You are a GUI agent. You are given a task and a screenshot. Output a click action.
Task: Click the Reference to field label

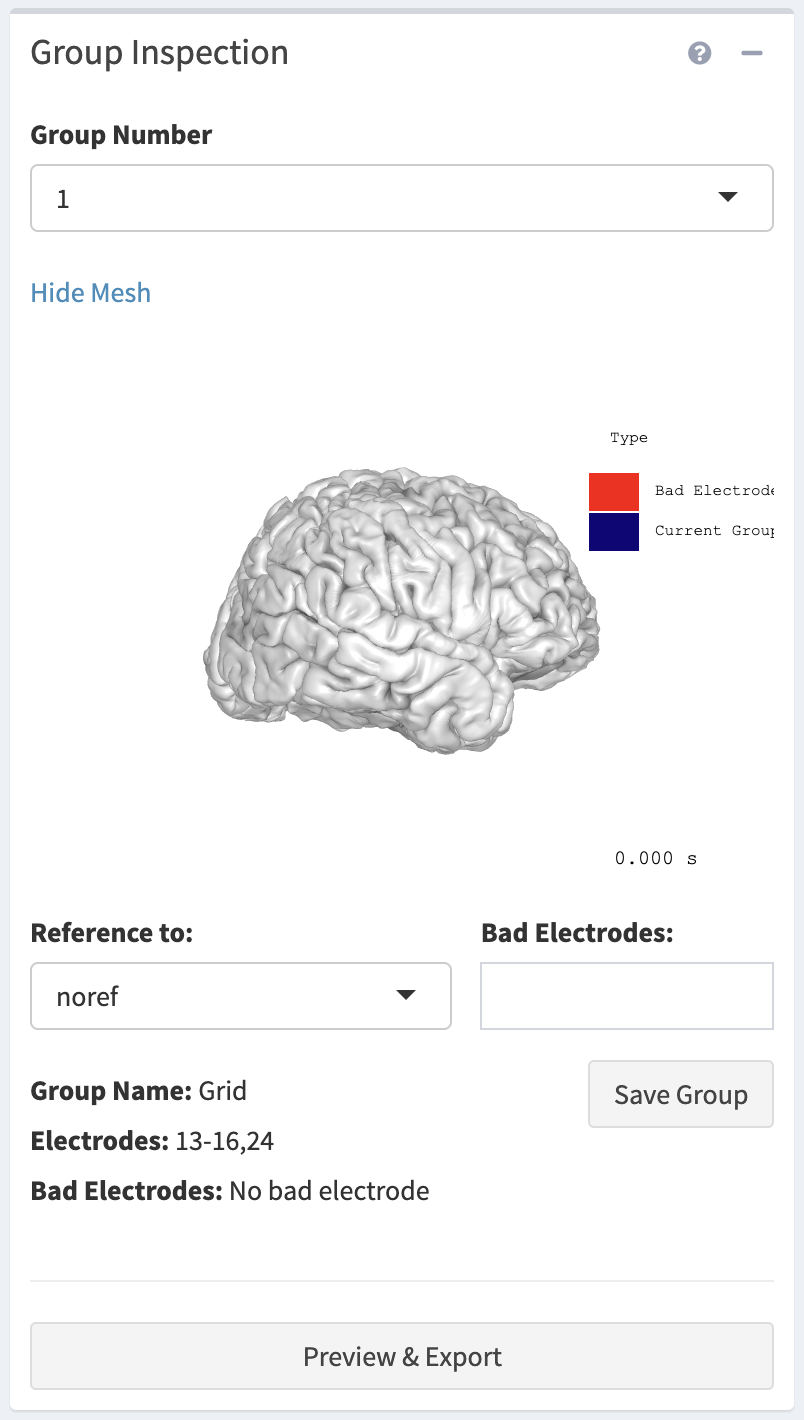click(x=112, y=933)
